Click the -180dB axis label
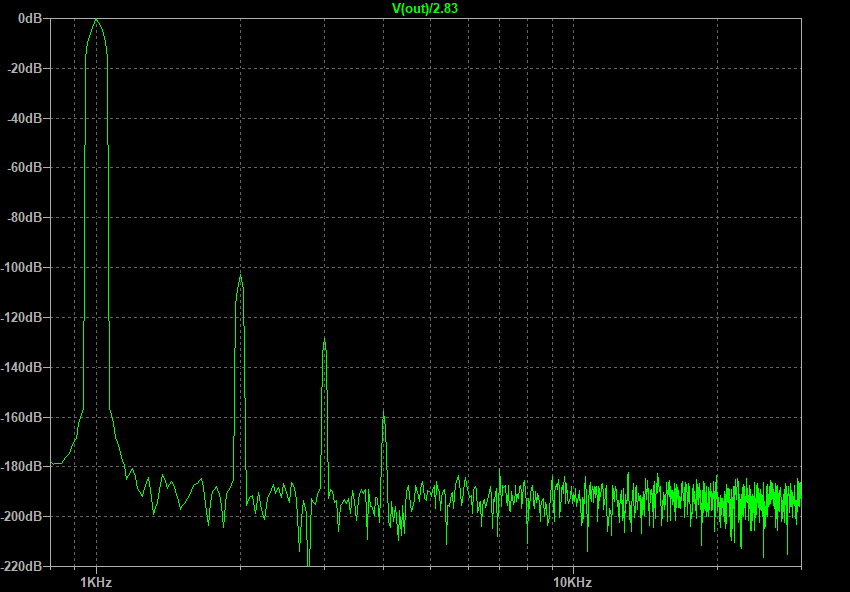This screenshot has height=592, width=850. pos(22,466)
